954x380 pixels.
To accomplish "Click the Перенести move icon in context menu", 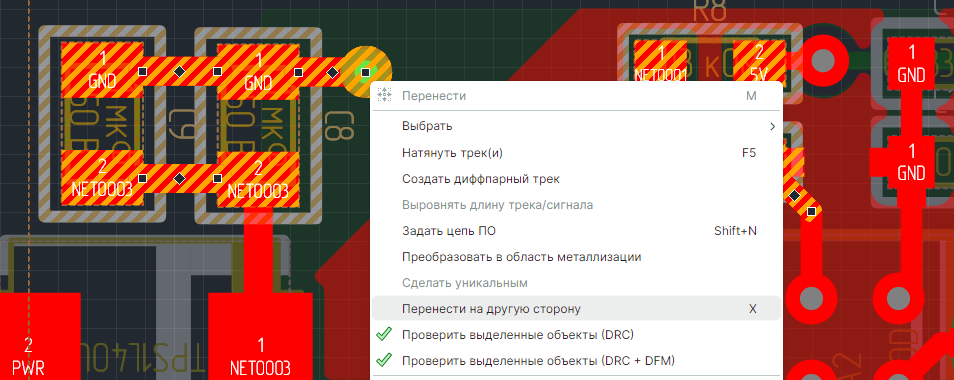I will tap(383, 95).
